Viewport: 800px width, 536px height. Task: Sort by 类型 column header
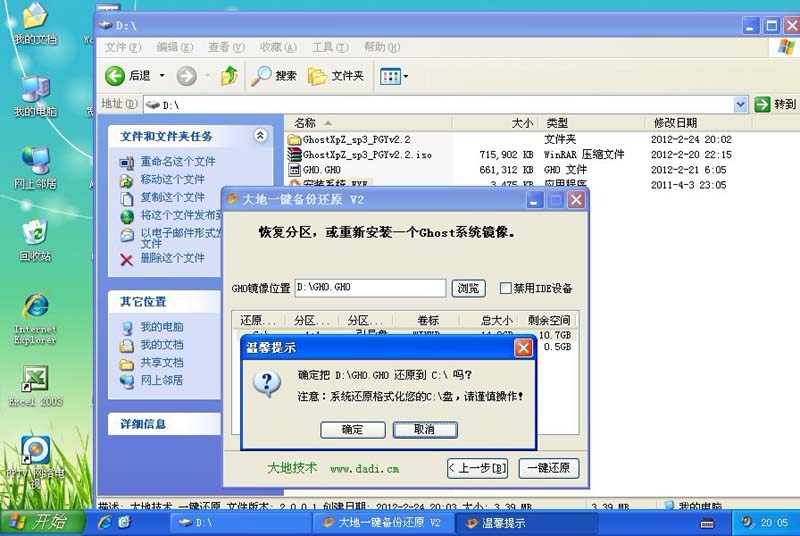591,123
